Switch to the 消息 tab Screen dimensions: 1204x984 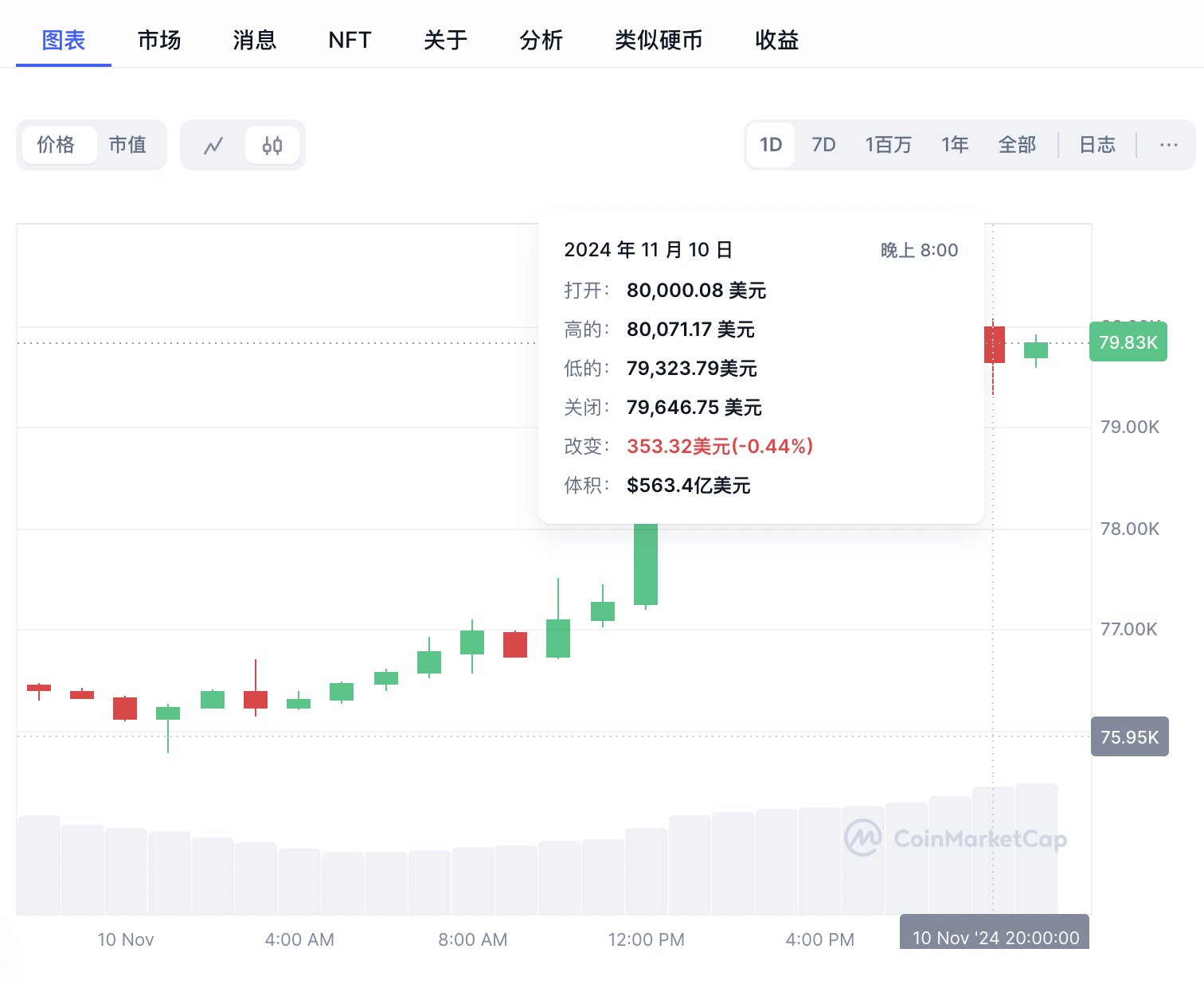click(255, 40)
